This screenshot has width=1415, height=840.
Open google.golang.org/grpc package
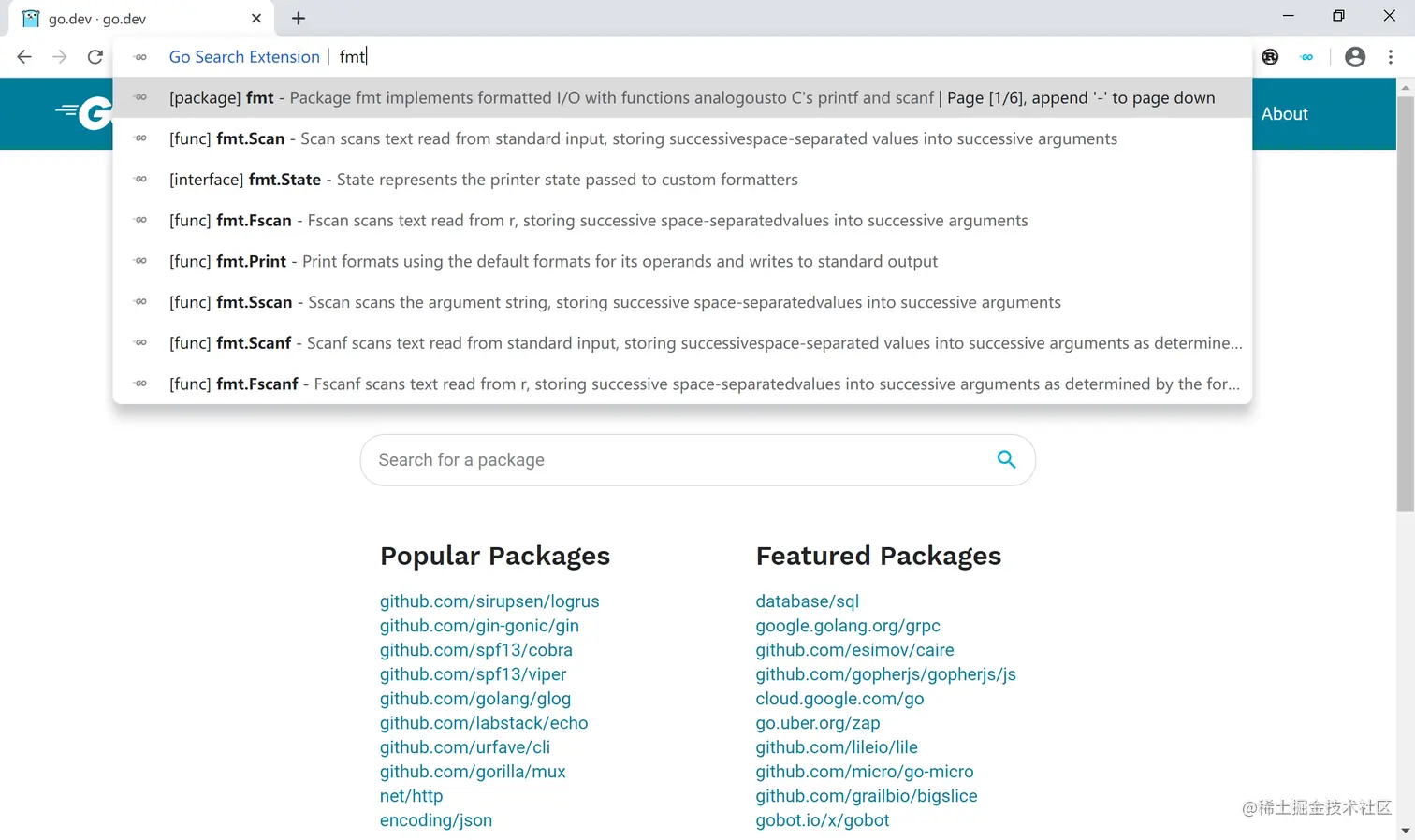click(x=848, y=626)
